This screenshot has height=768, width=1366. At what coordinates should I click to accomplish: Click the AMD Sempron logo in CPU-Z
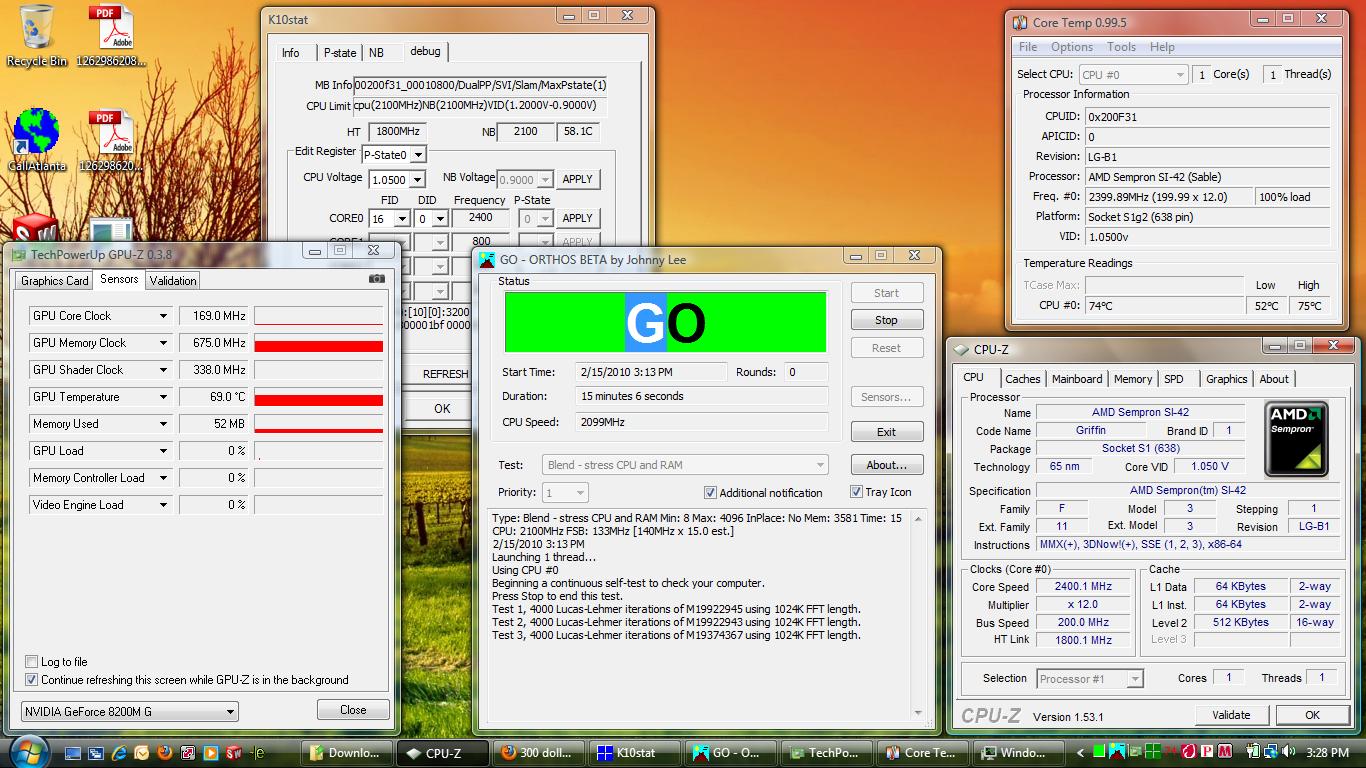point(1296,438)
